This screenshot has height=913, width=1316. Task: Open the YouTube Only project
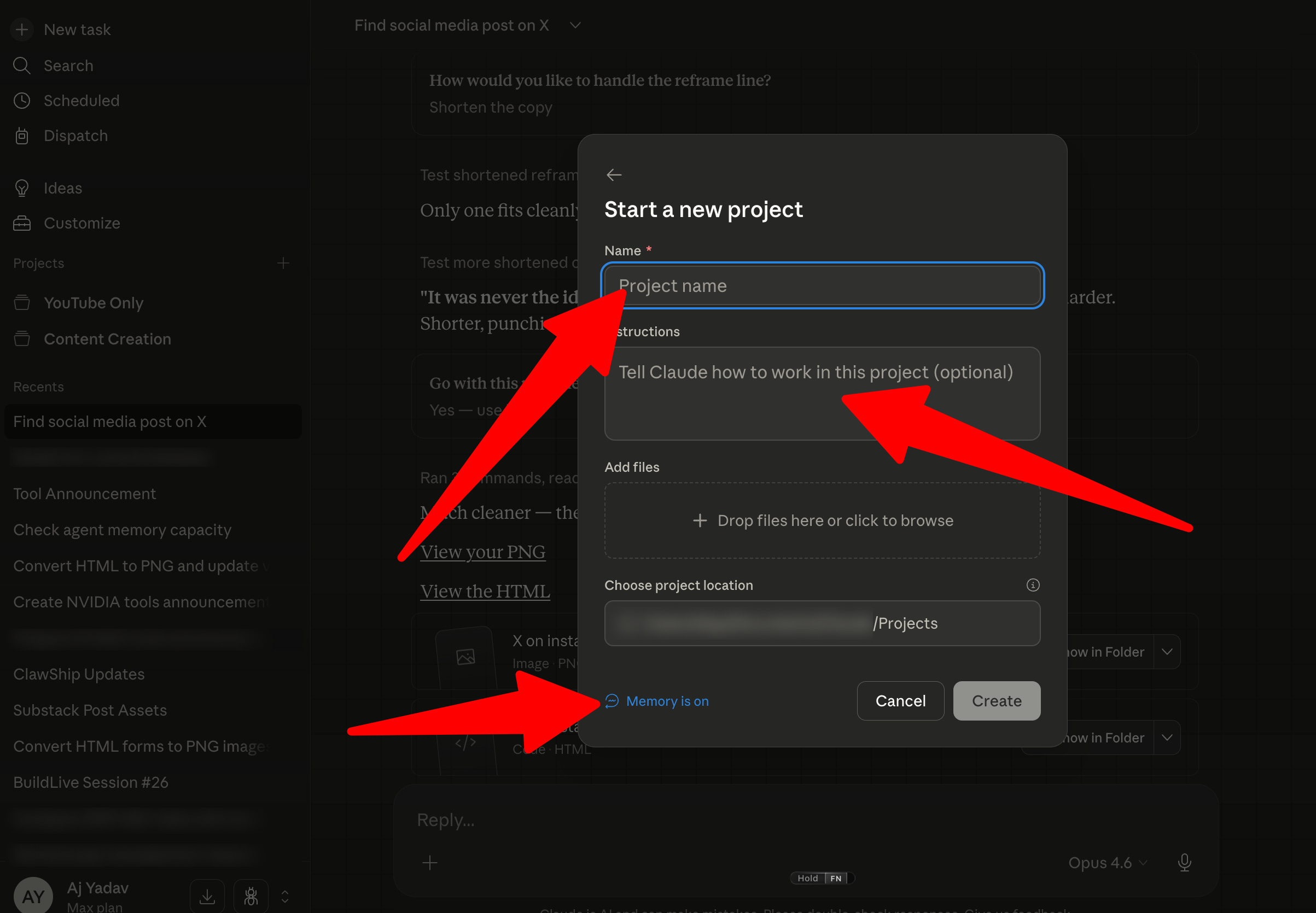[x=94, y=303]
